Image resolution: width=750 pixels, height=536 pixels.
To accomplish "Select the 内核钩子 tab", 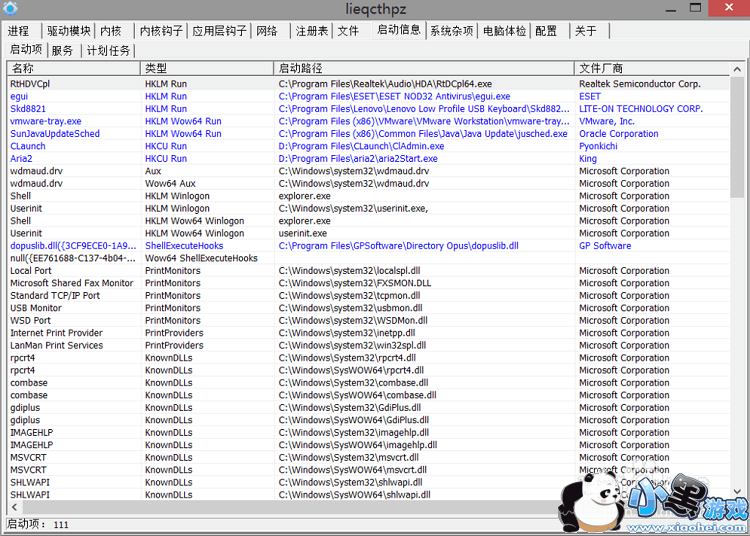I will (161, 31).
